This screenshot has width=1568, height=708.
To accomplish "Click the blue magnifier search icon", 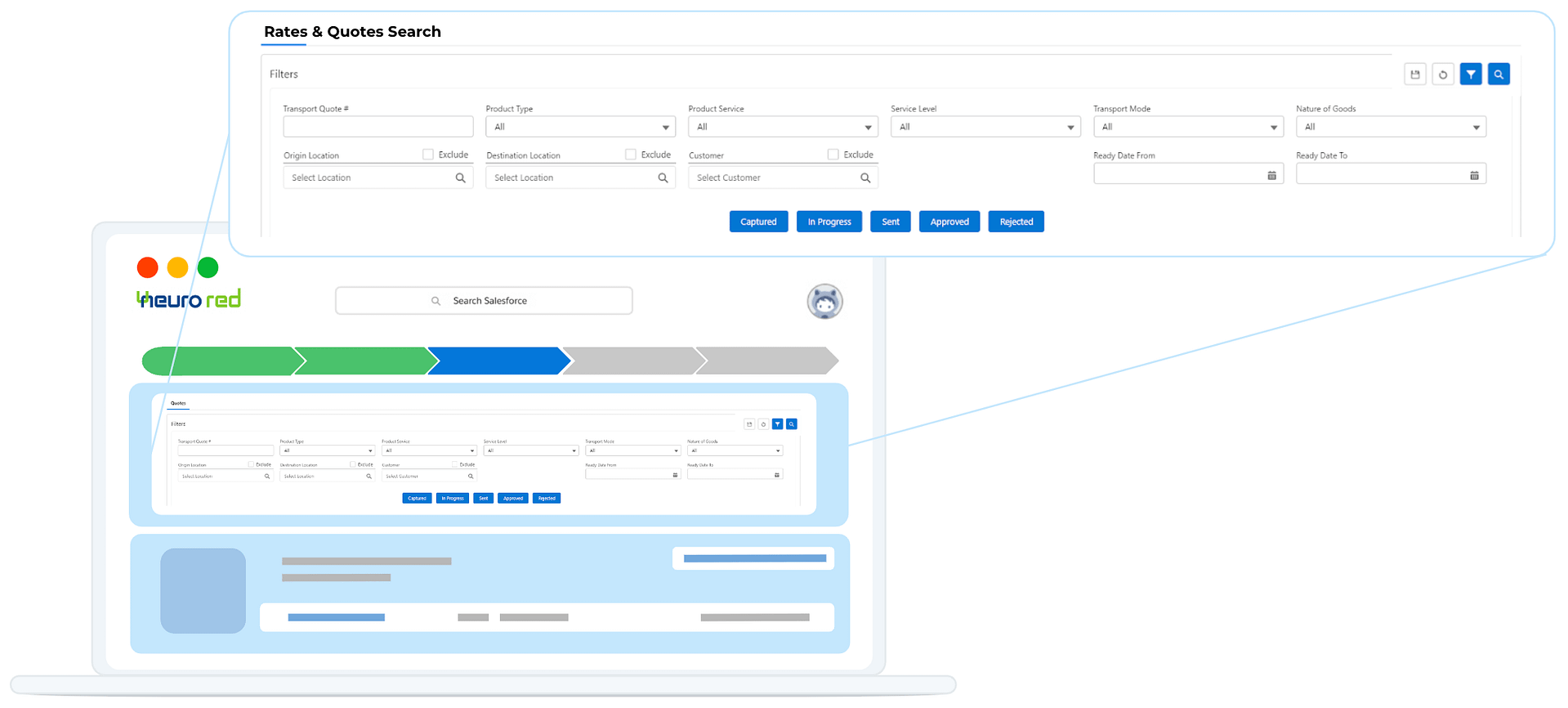I will click(x=1499, y=74).
